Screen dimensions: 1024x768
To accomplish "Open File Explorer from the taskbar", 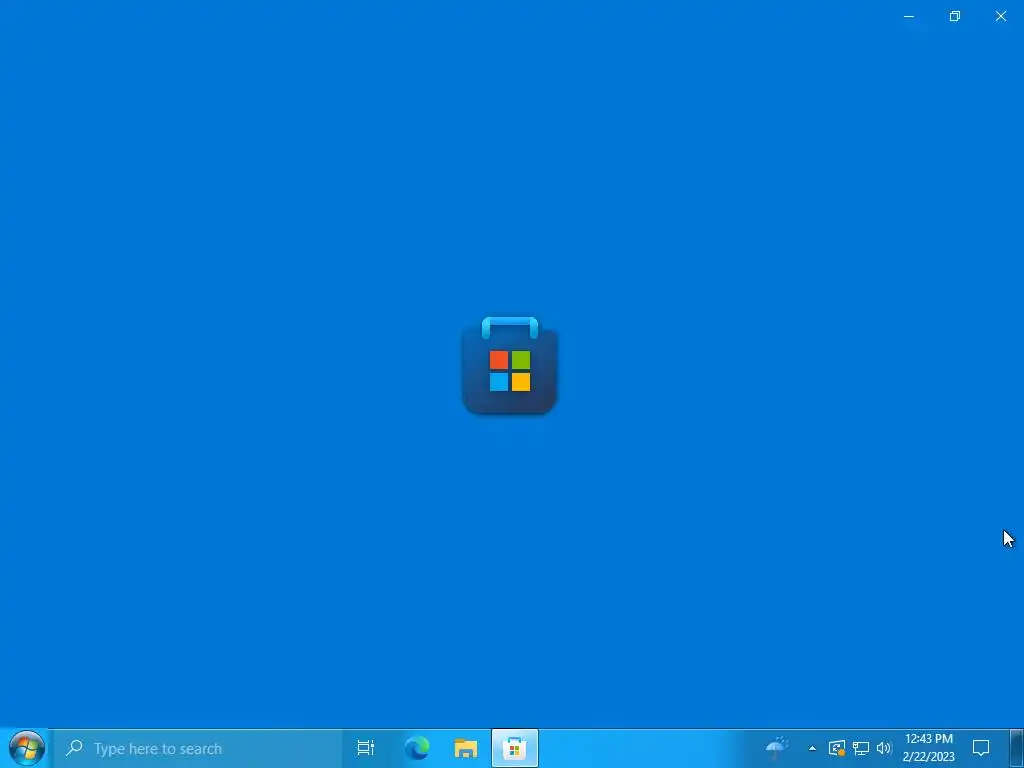I will [466, 748].
